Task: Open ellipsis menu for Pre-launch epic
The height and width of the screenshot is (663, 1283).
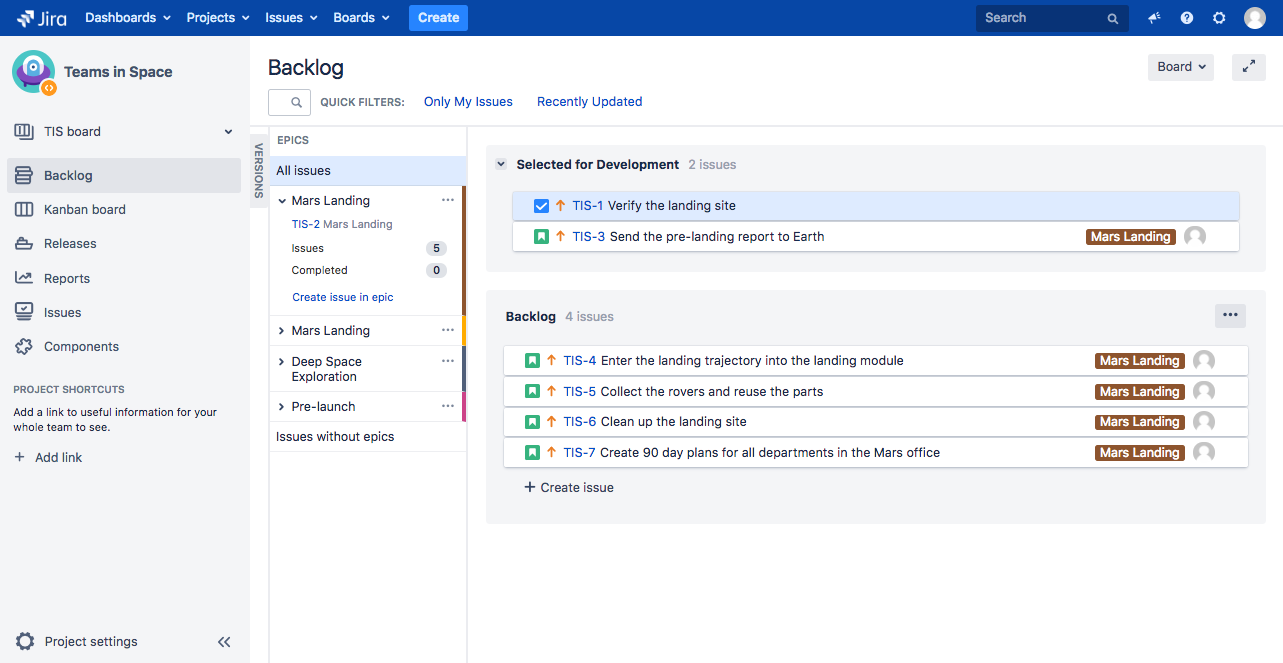Action: (x=448, y=406)
